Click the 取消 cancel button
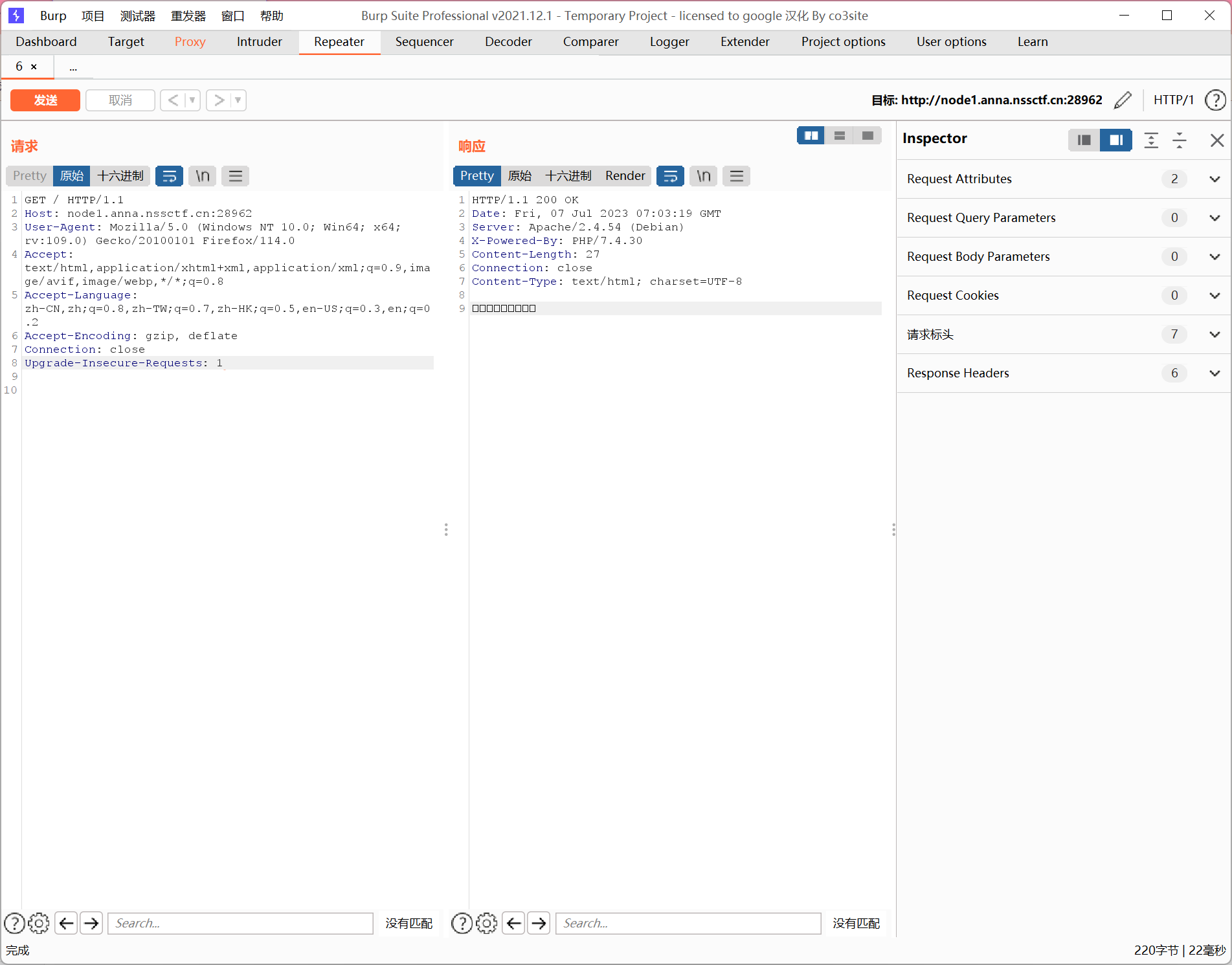Image resolution: width=1232 pixels, height=965 pixels. [120, 100]
